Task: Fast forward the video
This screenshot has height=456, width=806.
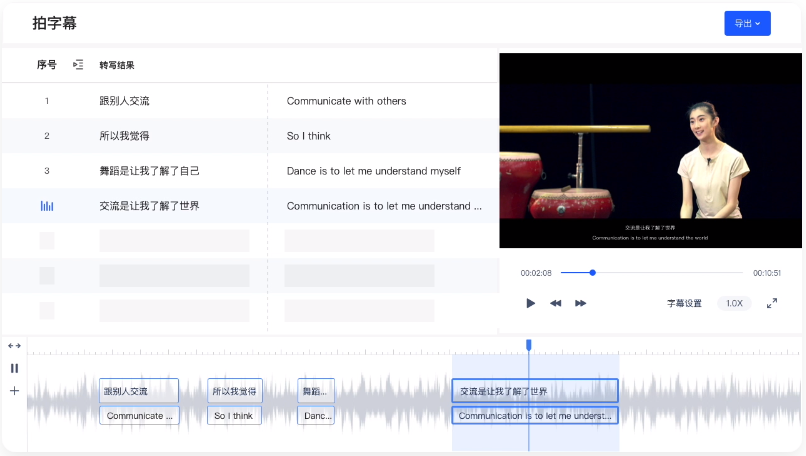Action: click(580, 303)
